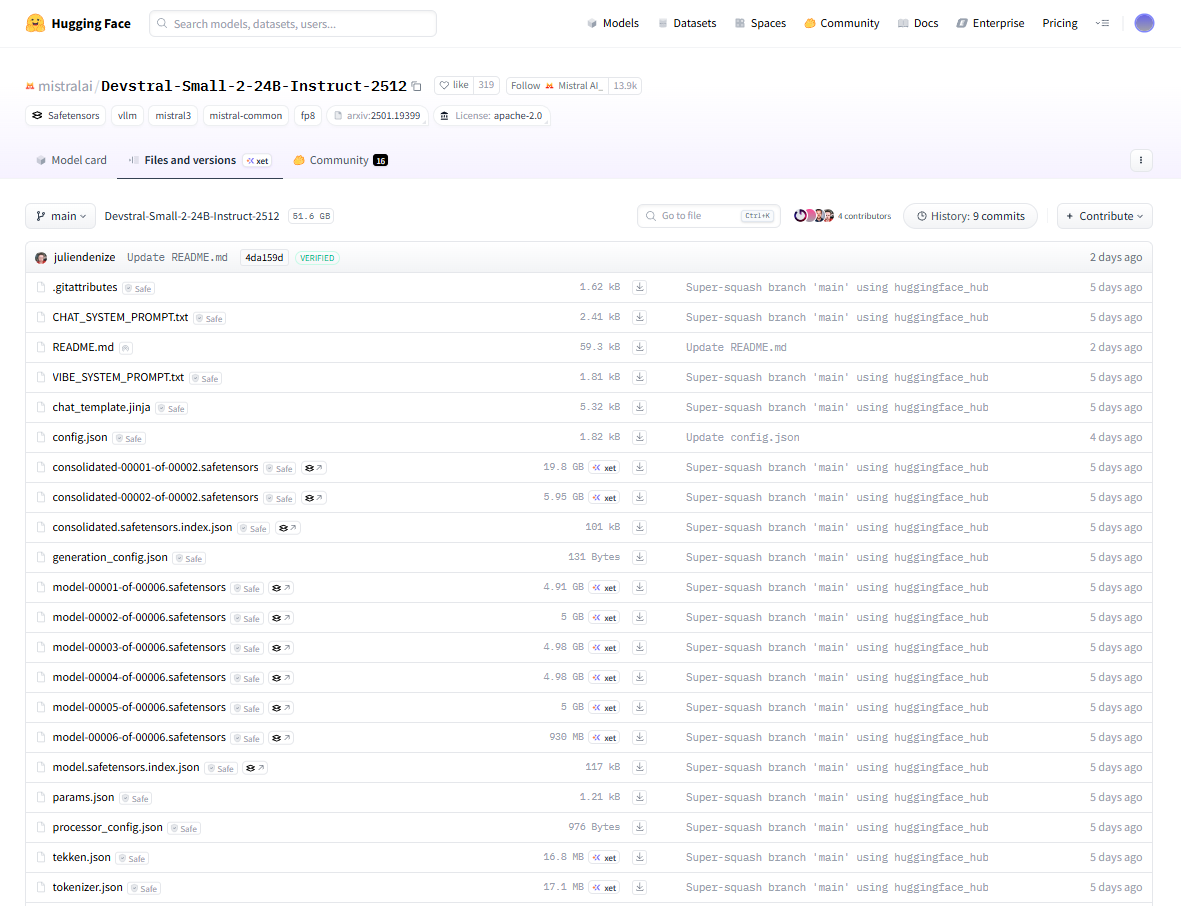Click the scan badge next to README.md

click(x=126, y=348)
